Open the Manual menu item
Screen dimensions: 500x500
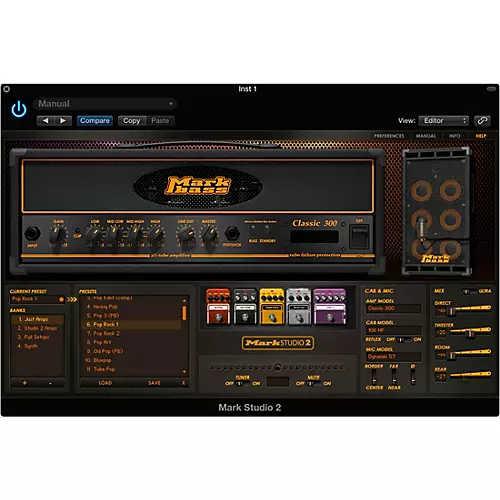point(426,136)
